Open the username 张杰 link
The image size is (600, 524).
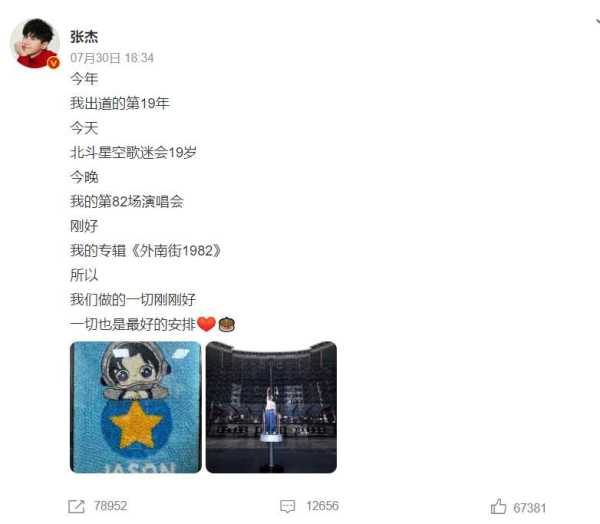point(84,37)
